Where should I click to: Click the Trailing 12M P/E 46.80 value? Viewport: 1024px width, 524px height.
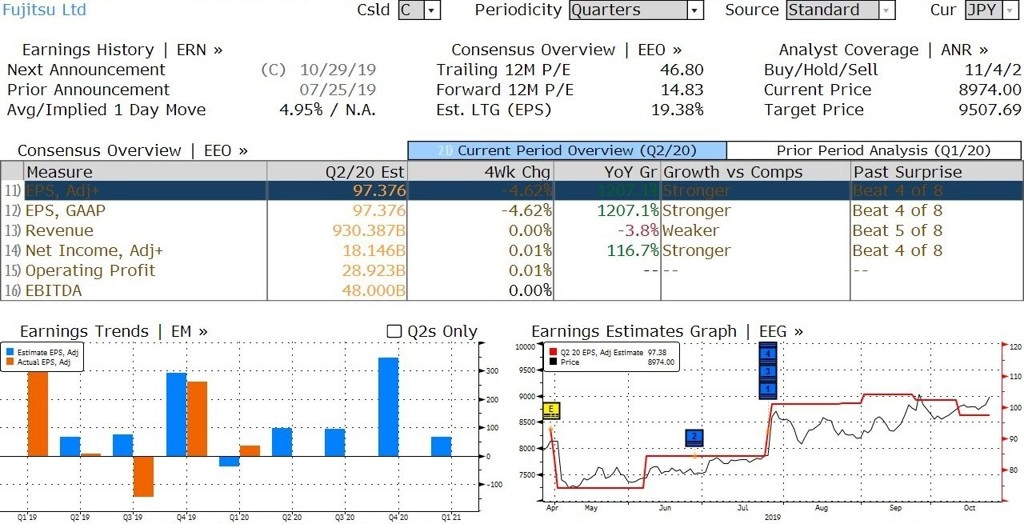pyautogui.click(x=682, y=70)
